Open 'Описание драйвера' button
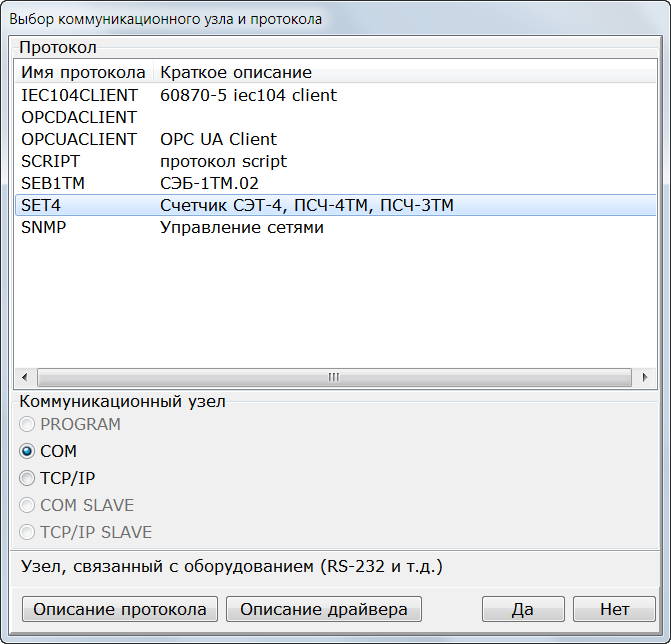Viewport: 671px width, 644px height. 324,609
